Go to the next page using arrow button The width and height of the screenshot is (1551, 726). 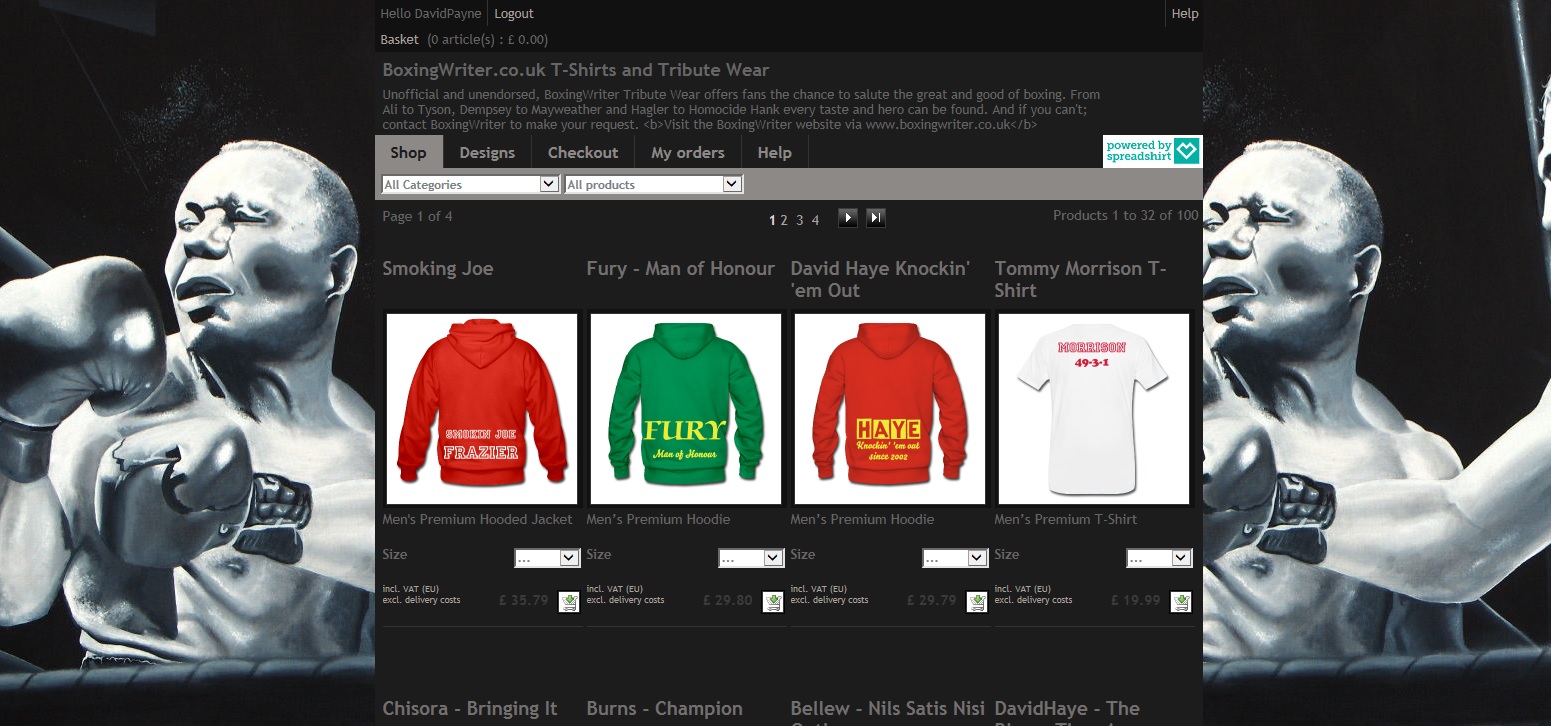[847, 217]
